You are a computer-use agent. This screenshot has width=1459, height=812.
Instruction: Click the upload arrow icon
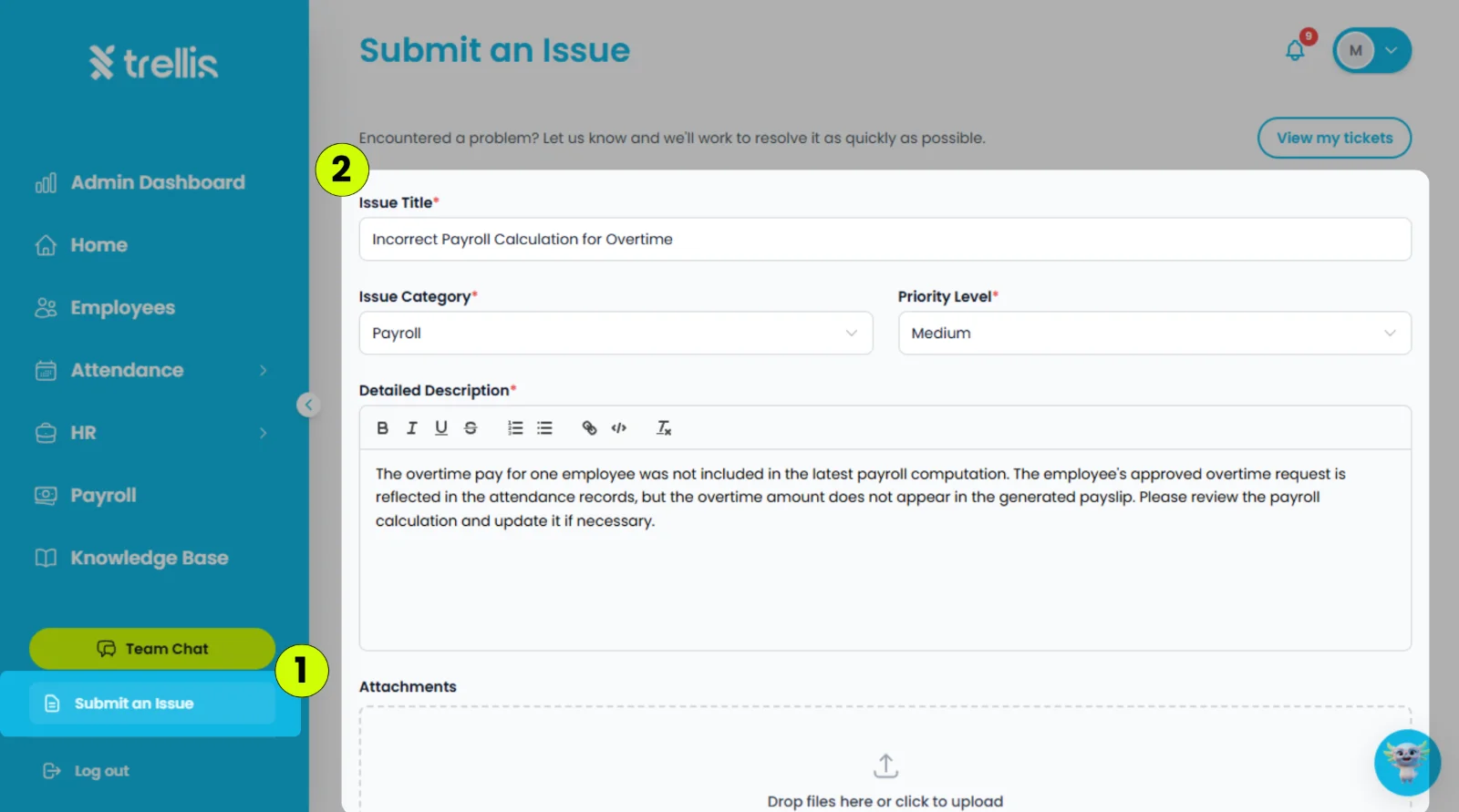click(x=885, y=766)
